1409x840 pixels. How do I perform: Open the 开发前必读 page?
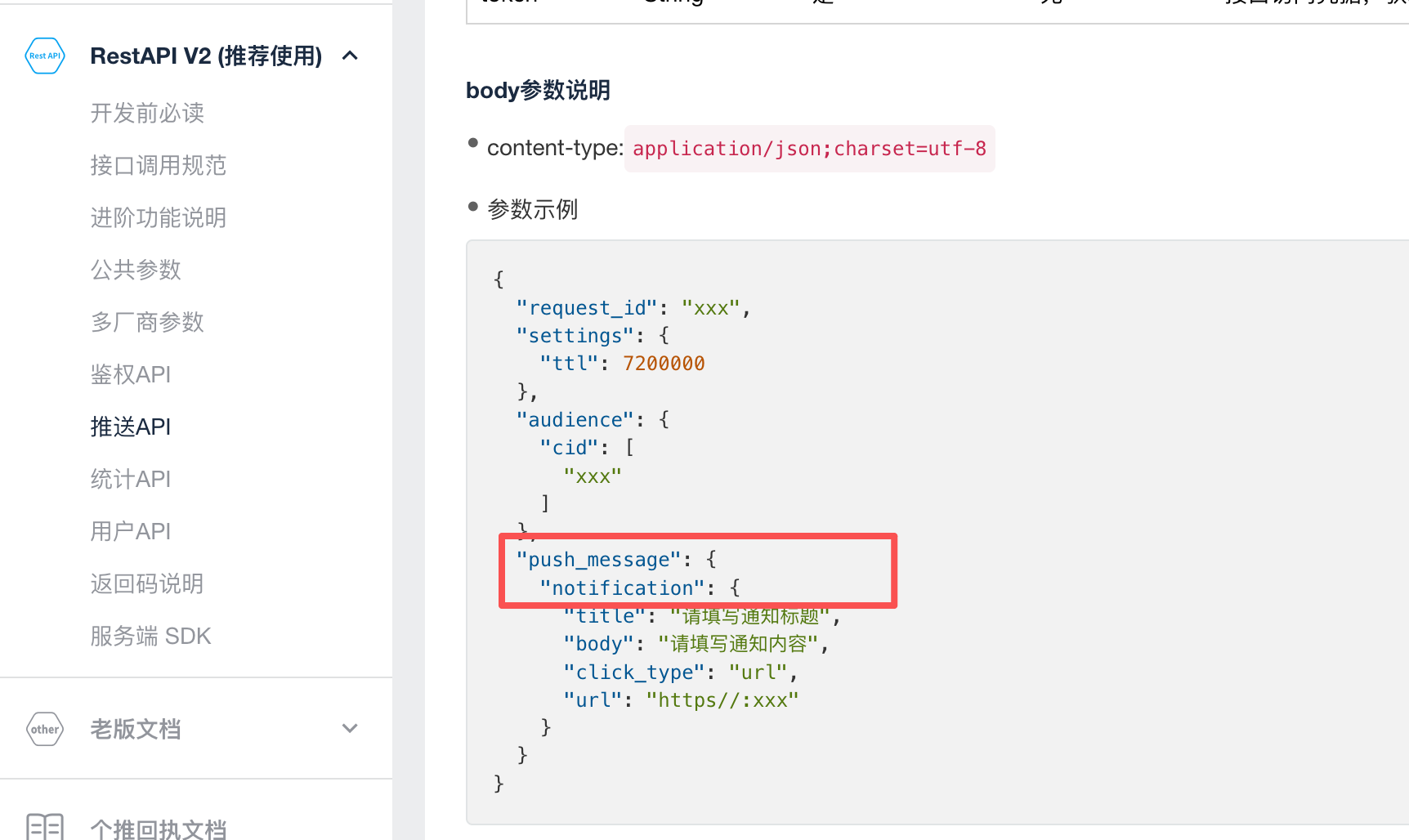point(147,113)
